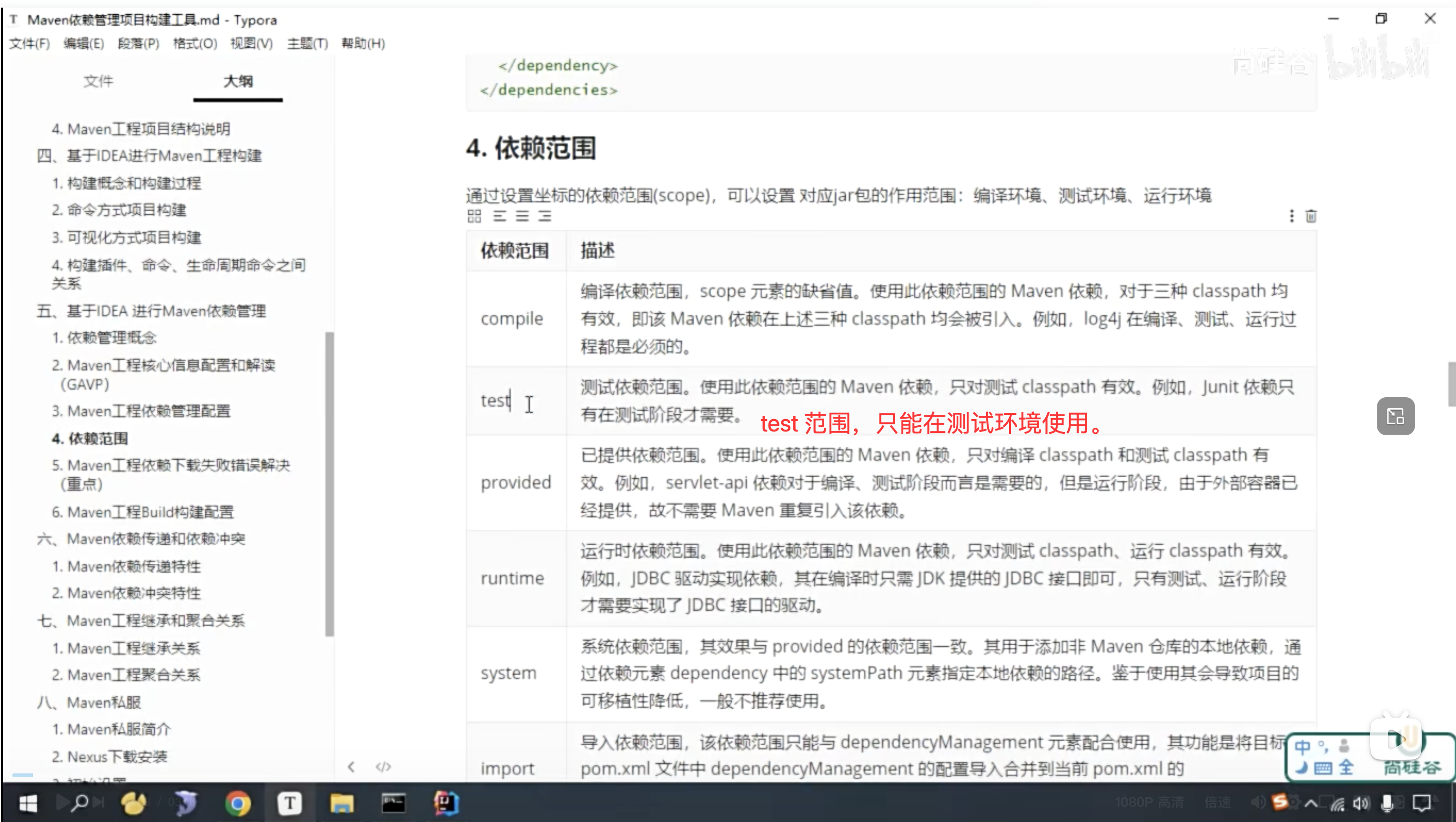Click the sidebar outline scrollbar
The height and width of the screenshot is (822, 1456).
[x=330, y=483]
